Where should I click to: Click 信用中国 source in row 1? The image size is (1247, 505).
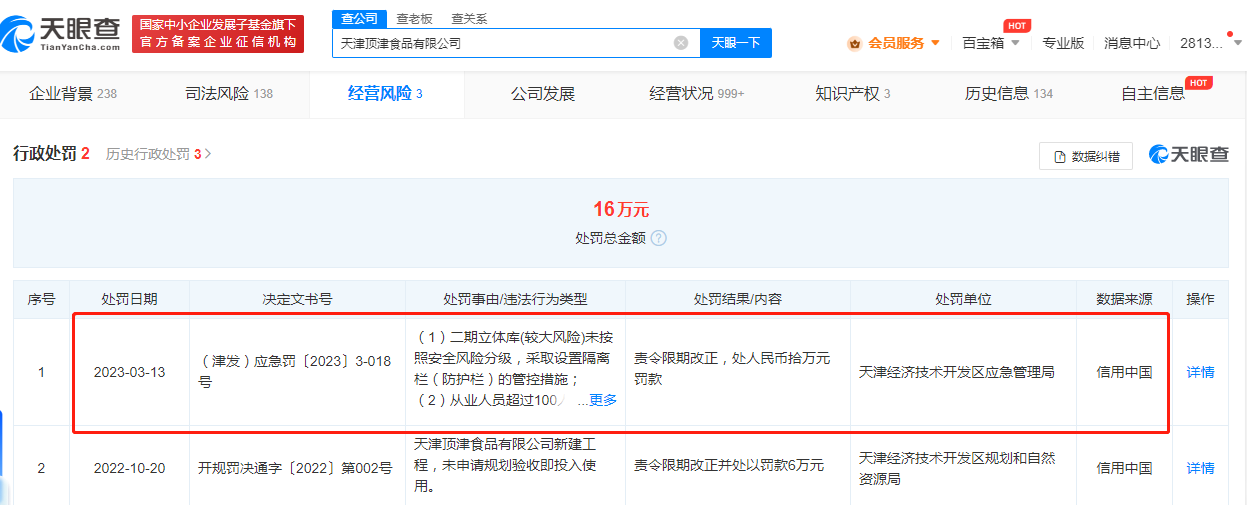pyautogui.click(x=1124, y=372)
